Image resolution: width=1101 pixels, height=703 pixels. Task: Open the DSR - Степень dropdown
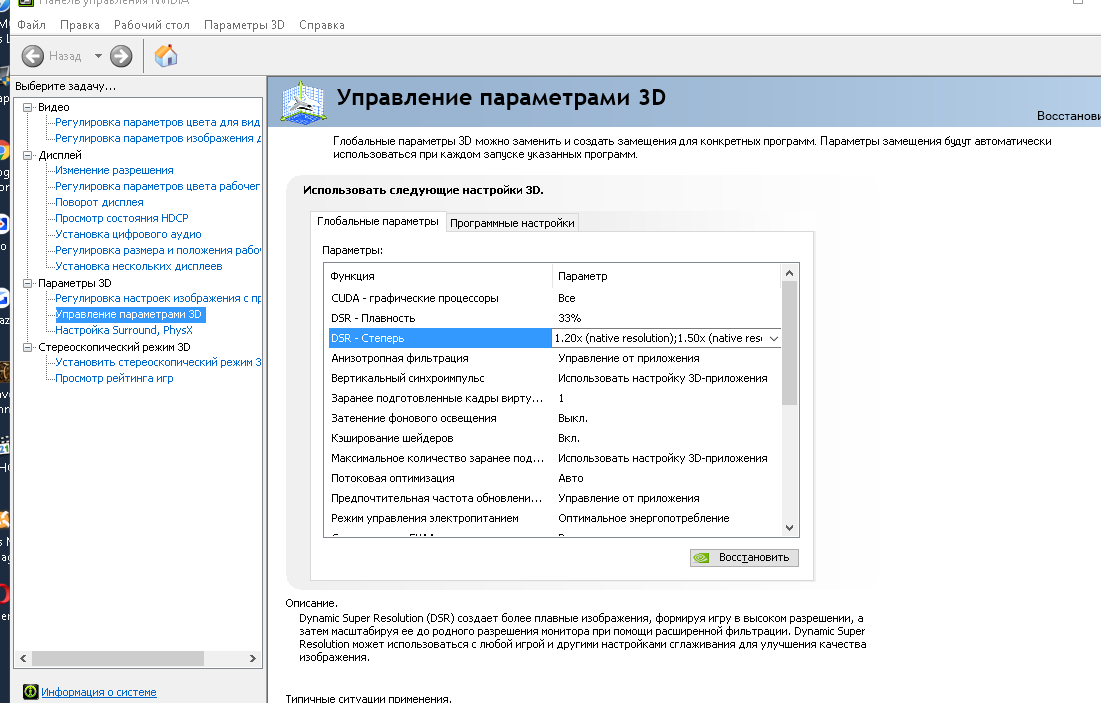[772, 338]
